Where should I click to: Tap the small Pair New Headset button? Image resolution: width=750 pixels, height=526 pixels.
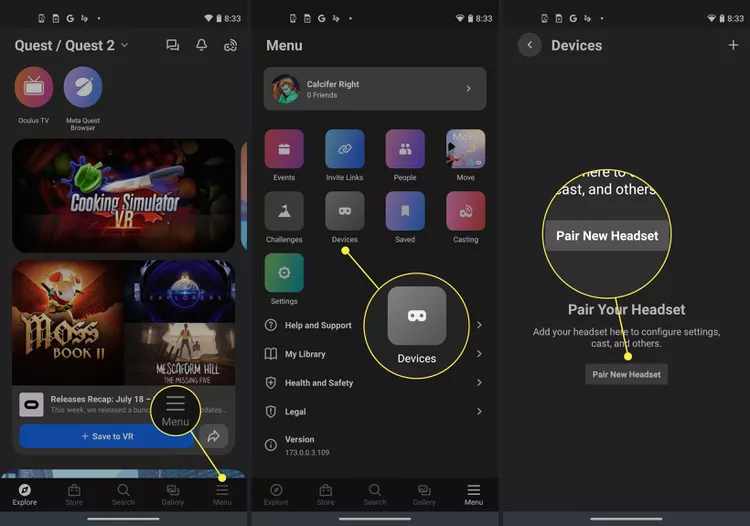click(x=626, y=374)
